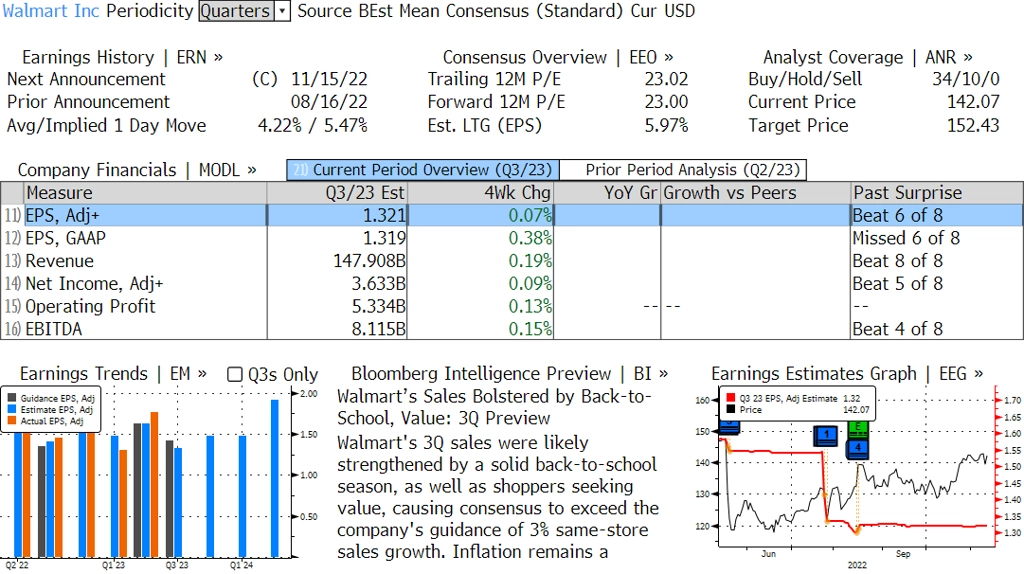The image size is (1024, 574).
Task: Click 'Beat 8 of 8' surprise cell
Action: pos(897,261)
